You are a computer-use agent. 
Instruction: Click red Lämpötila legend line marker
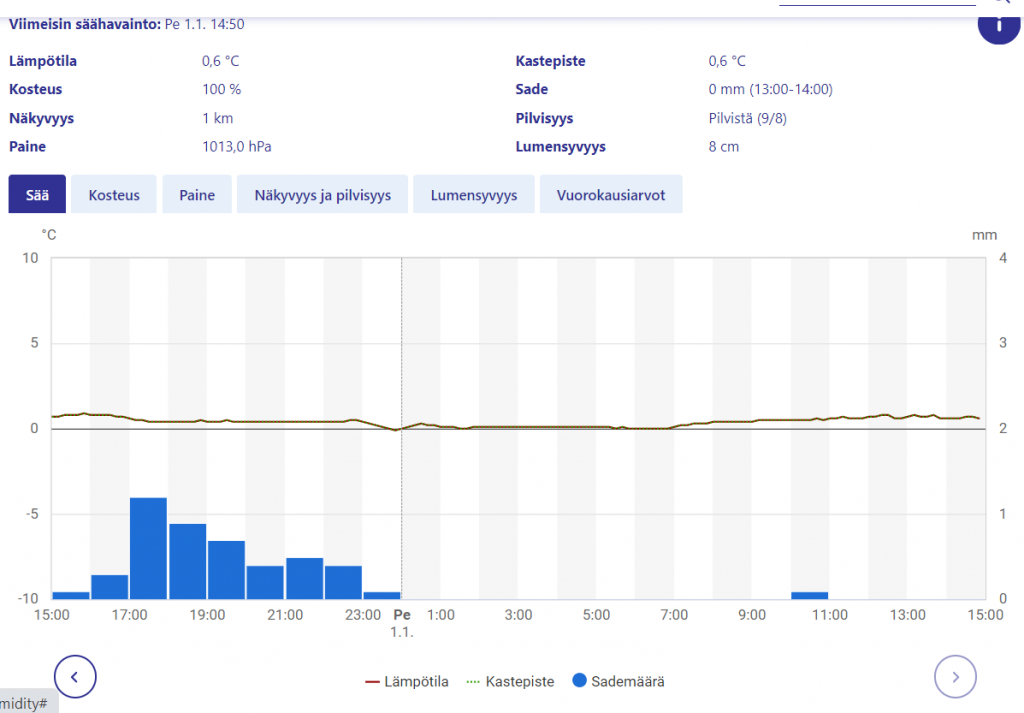[x=373, y=682]
